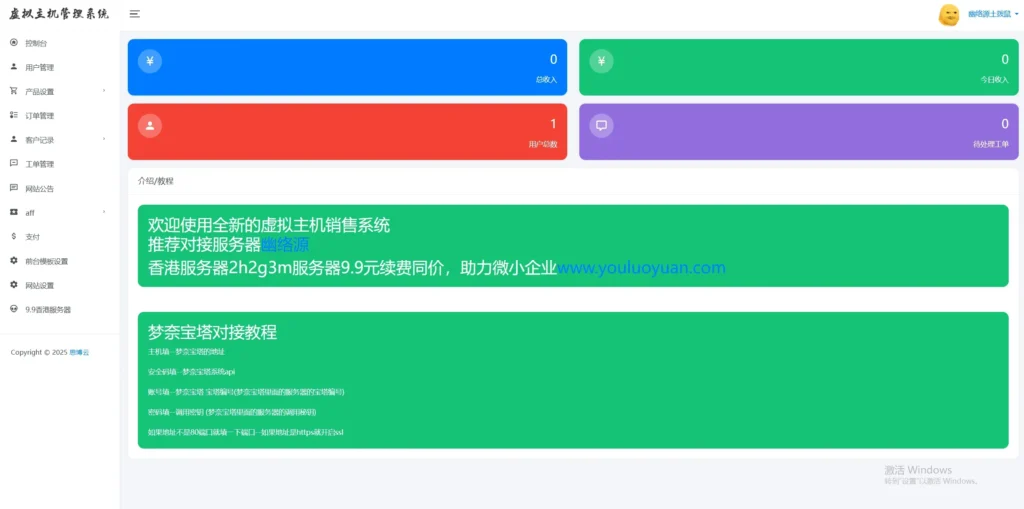Open 用户管理 in the sidebar

39,67
